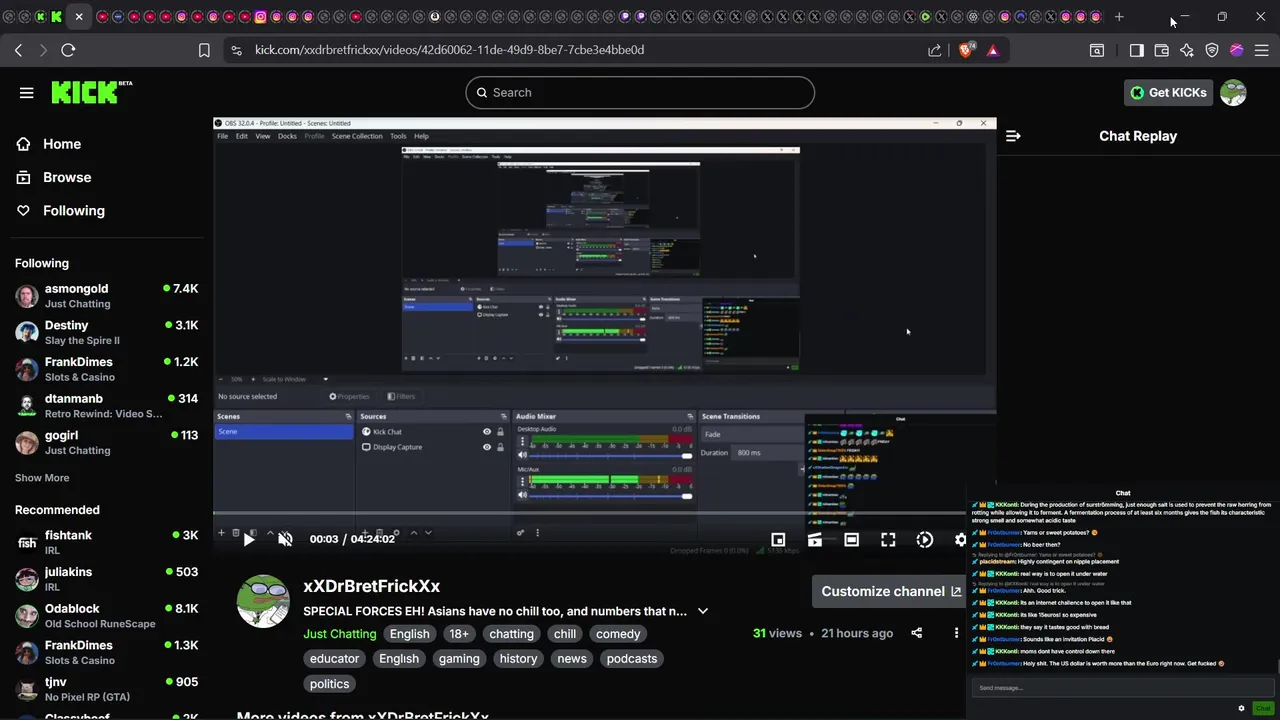Click xXDrBretFrickXx channel name
The height and width of the screenshot is (720, 1280).
pyautogui.click(x=372, y=587)
